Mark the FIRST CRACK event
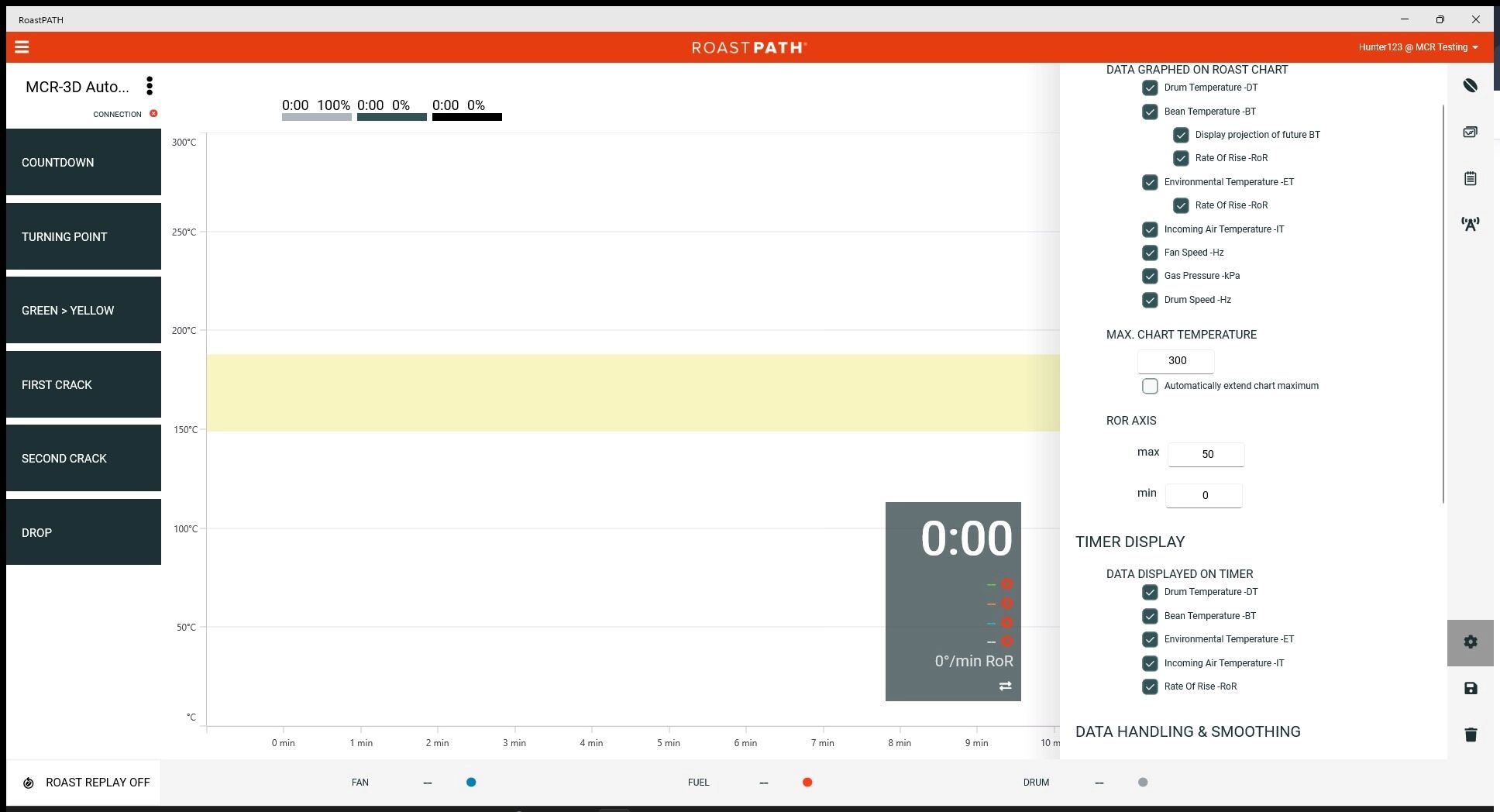The height and width of the screenshot is (812, 1500). pyautogui.click(x=84, y=384)
